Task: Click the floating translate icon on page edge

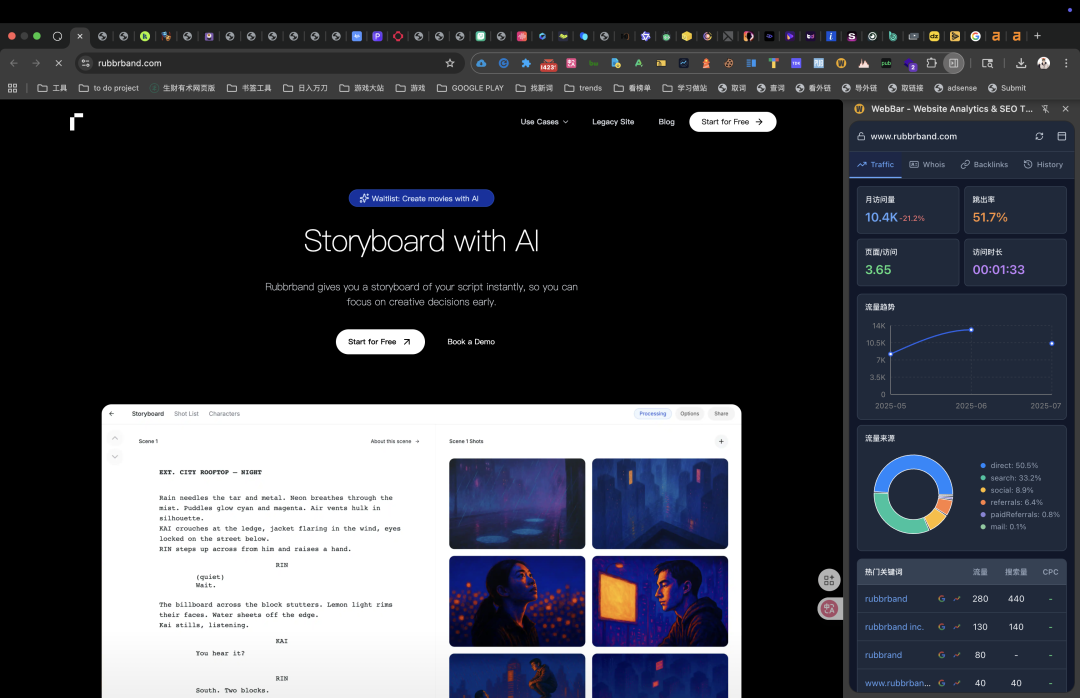Action: [x=829, y=608]
